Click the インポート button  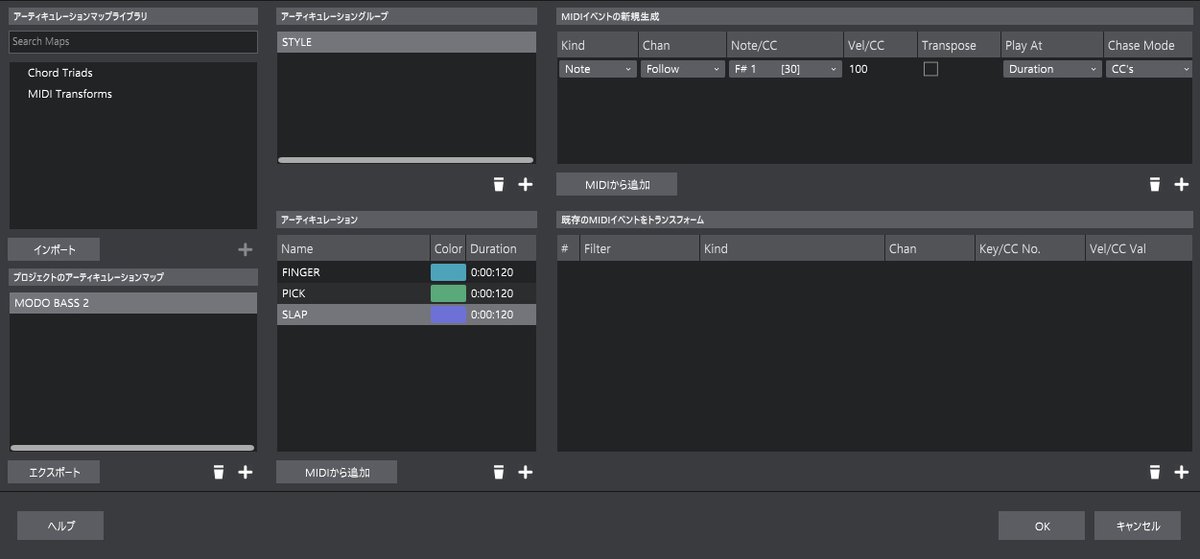[54, 250]
